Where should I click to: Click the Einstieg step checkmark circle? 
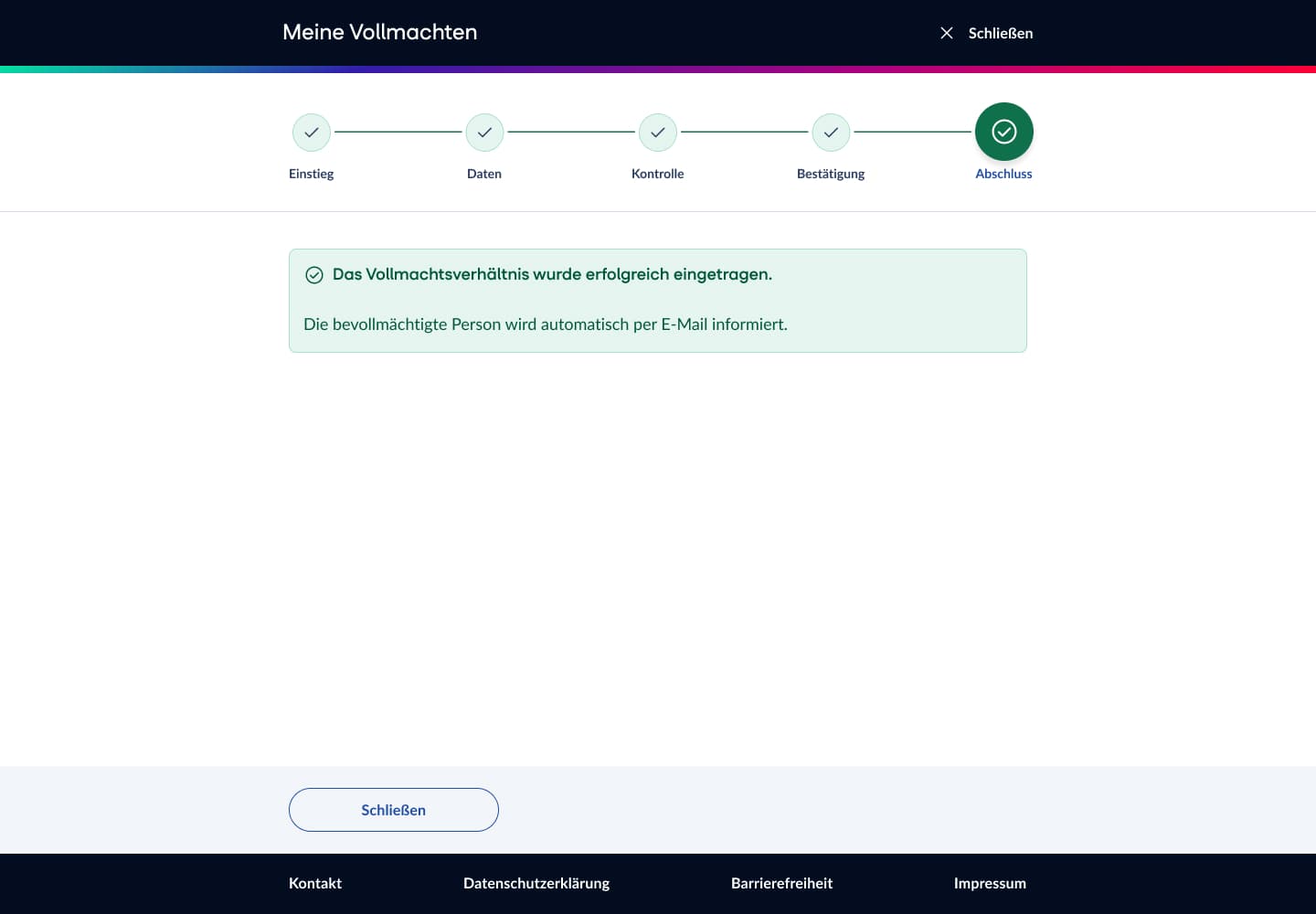[312, 133]
